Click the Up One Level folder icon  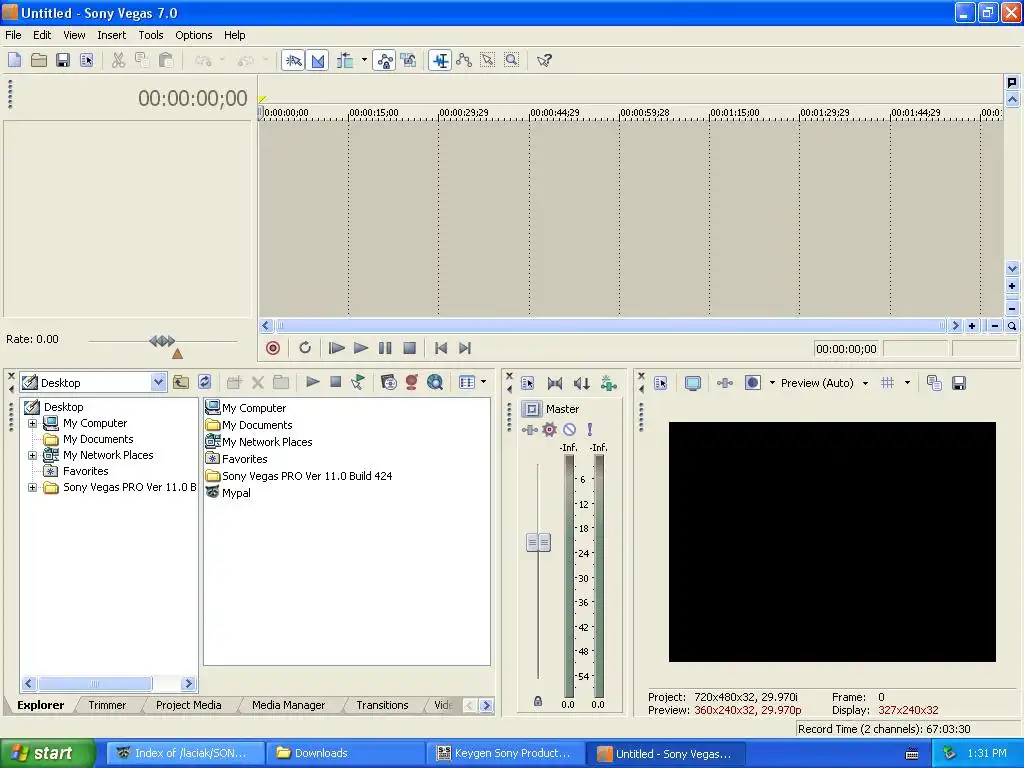click(x=181, y=383)
